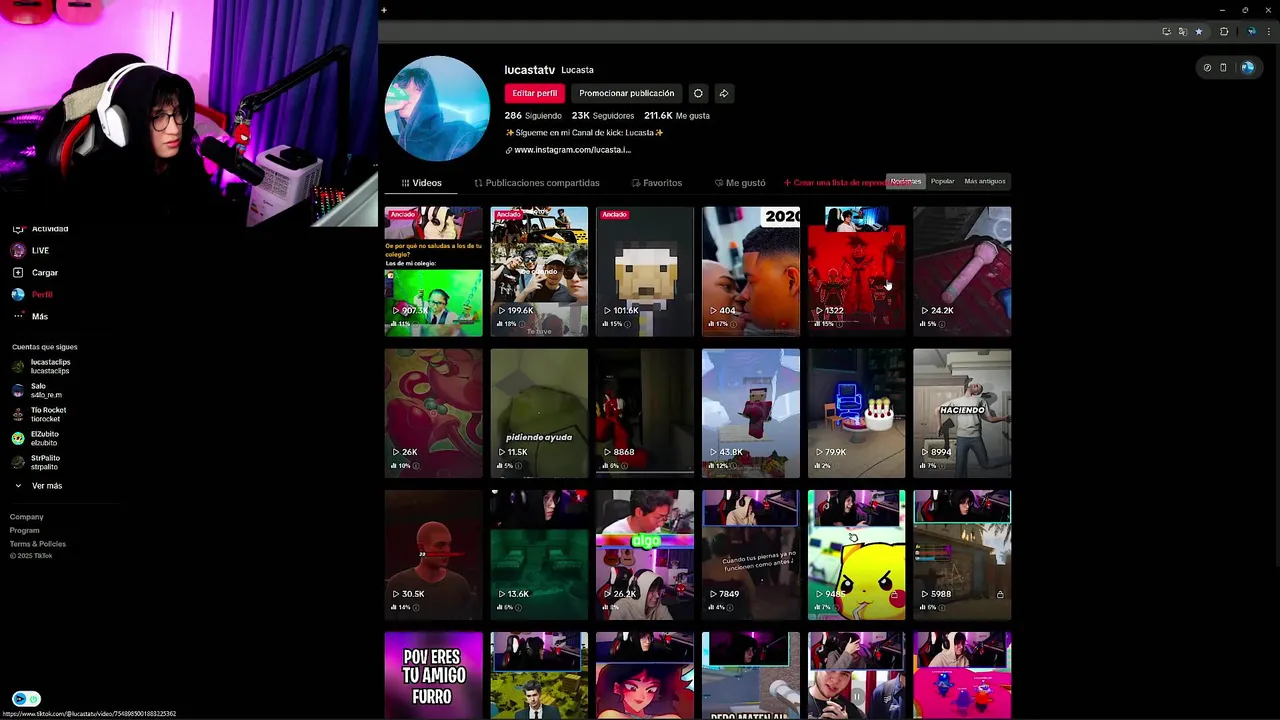Click the Cargar upload plus icon
The image size is (1280, 720).
click(18, 272)
